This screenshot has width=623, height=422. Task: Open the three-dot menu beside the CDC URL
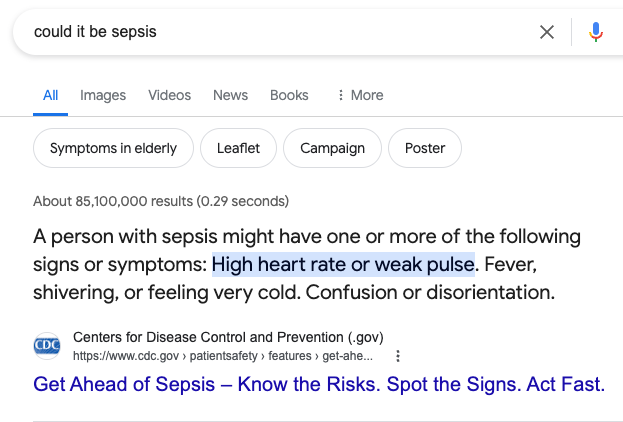(399, 356)
